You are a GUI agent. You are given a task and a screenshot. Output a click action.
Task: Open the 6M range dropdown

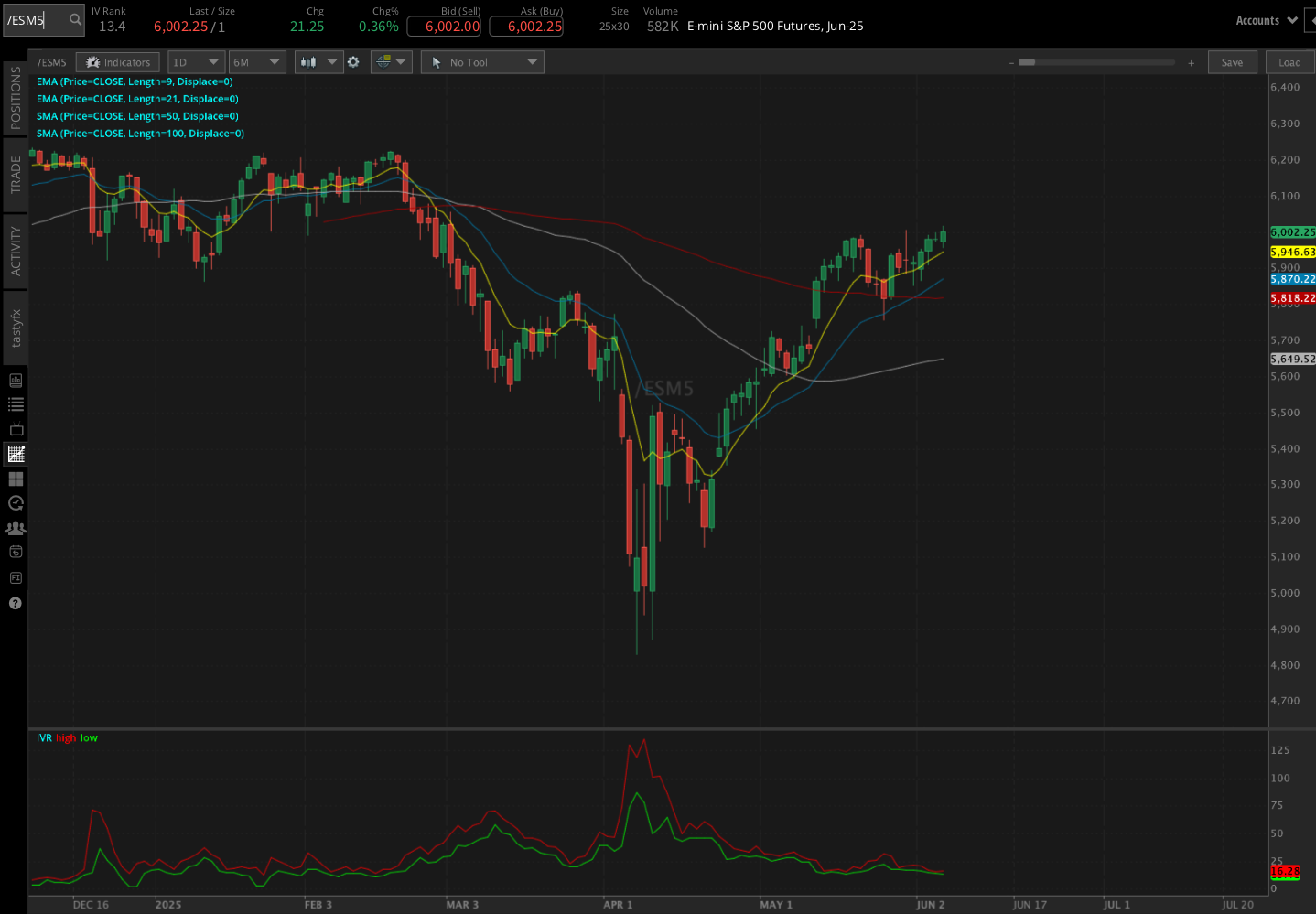(x=257, y=61)
